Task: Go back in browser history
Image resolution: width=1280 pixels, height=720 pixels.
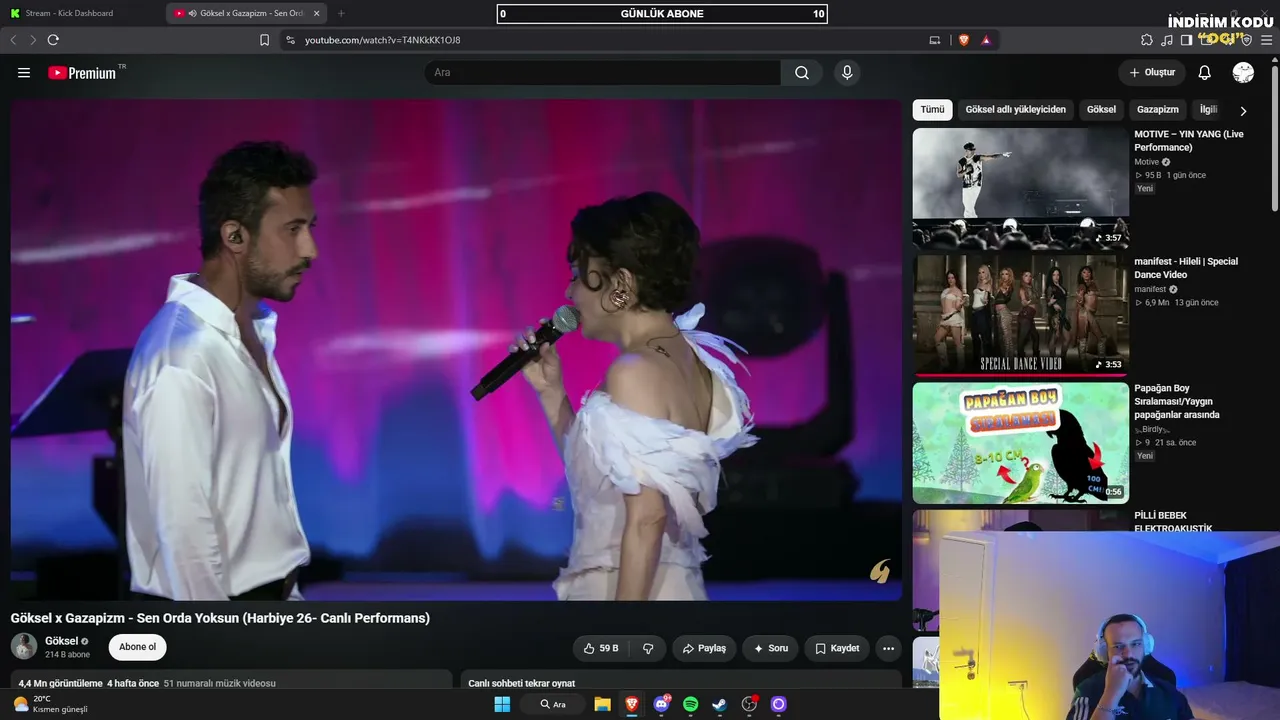Action: 13,40
